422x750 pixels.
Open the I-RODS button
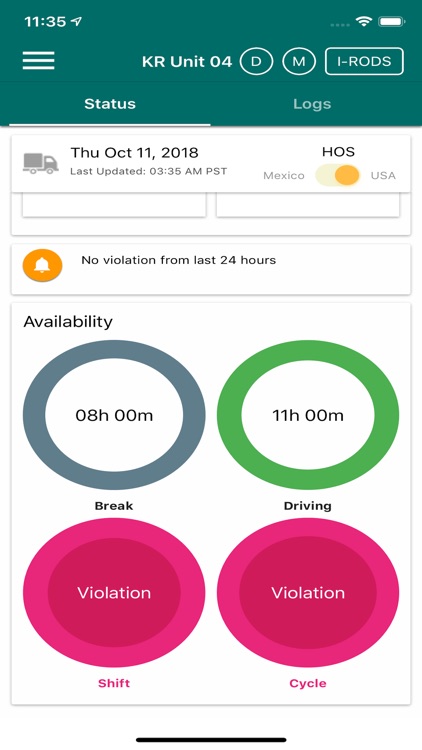click(x=364, y=62)
